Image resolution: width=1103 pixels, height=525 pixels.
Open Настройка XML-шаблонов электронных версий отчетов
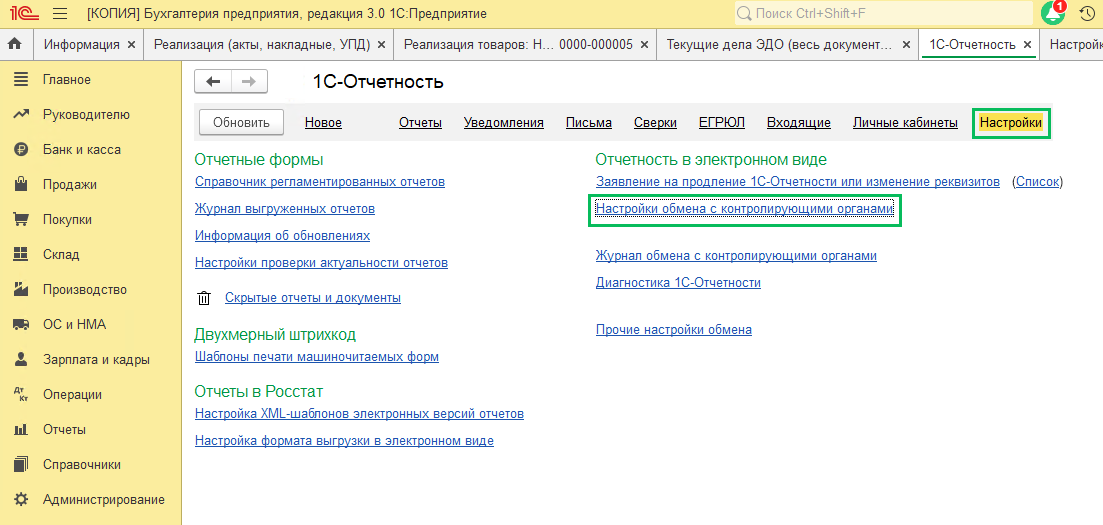(x=359, y=414)
